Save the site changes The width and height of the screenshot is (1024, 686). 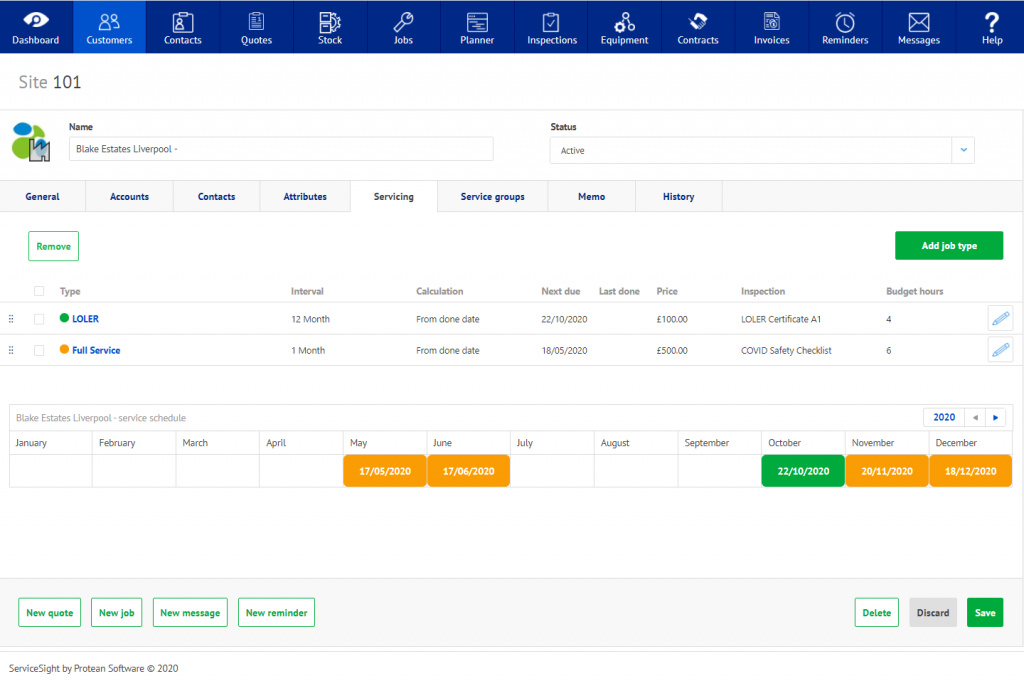pyautogui.click(x=984, y=612)
